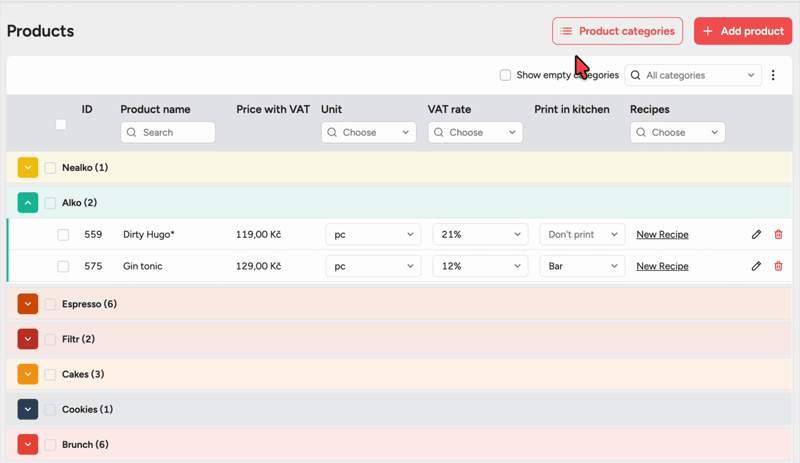
Task: Open the three-dot options menu
Action: (773, 75)
